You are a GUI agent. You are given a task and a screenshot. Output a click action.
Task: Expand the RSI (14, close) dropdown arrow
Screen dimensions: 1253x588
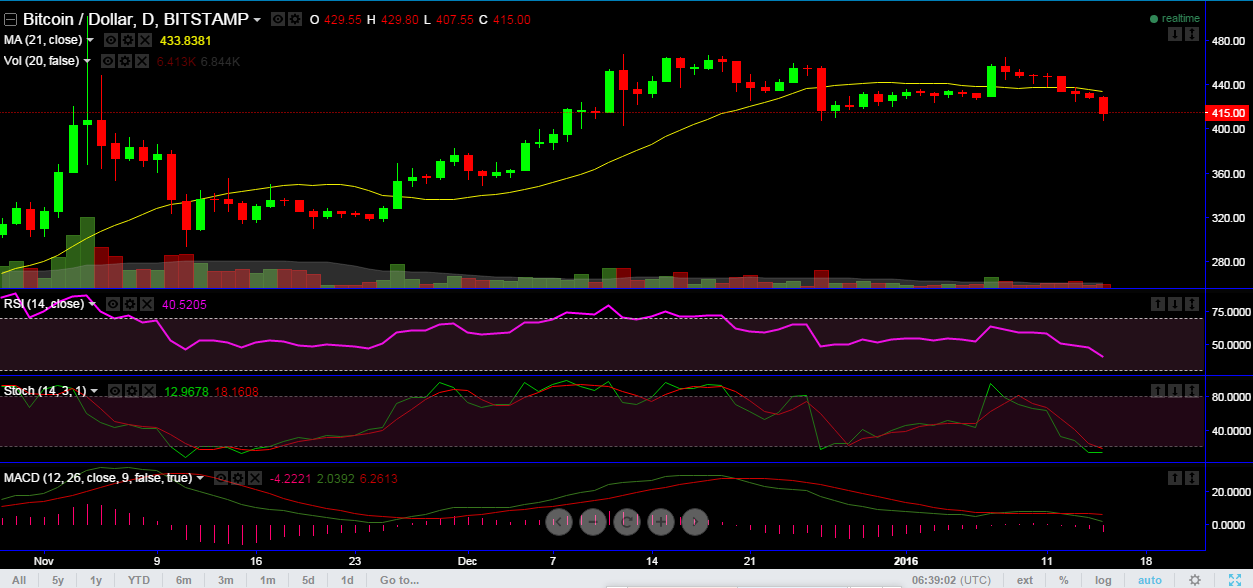point(92,303)
